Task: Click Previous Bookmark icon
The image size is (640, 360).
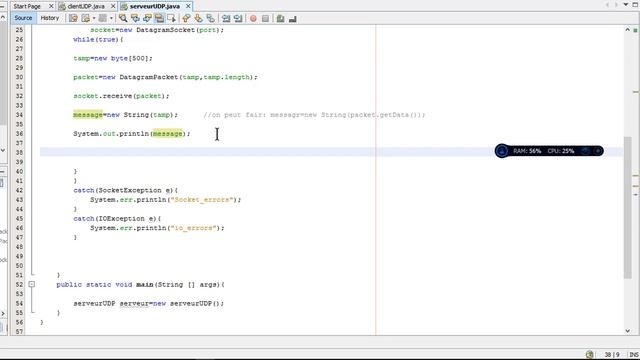Action: click(186, 18)
